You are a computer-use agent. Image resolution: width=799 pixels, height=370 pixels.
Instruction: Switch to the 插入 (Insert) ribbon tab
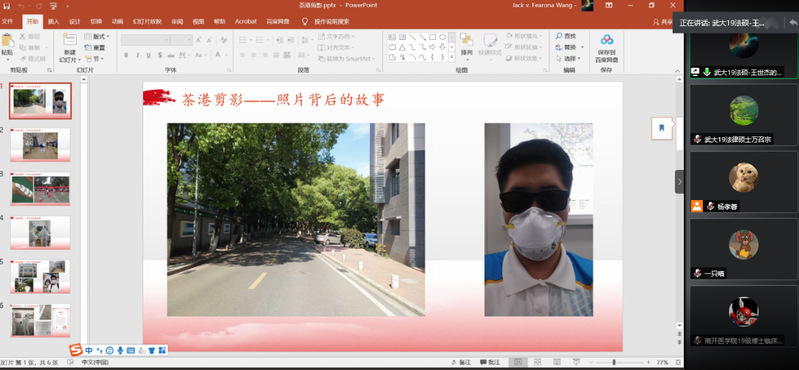point(54,21)
